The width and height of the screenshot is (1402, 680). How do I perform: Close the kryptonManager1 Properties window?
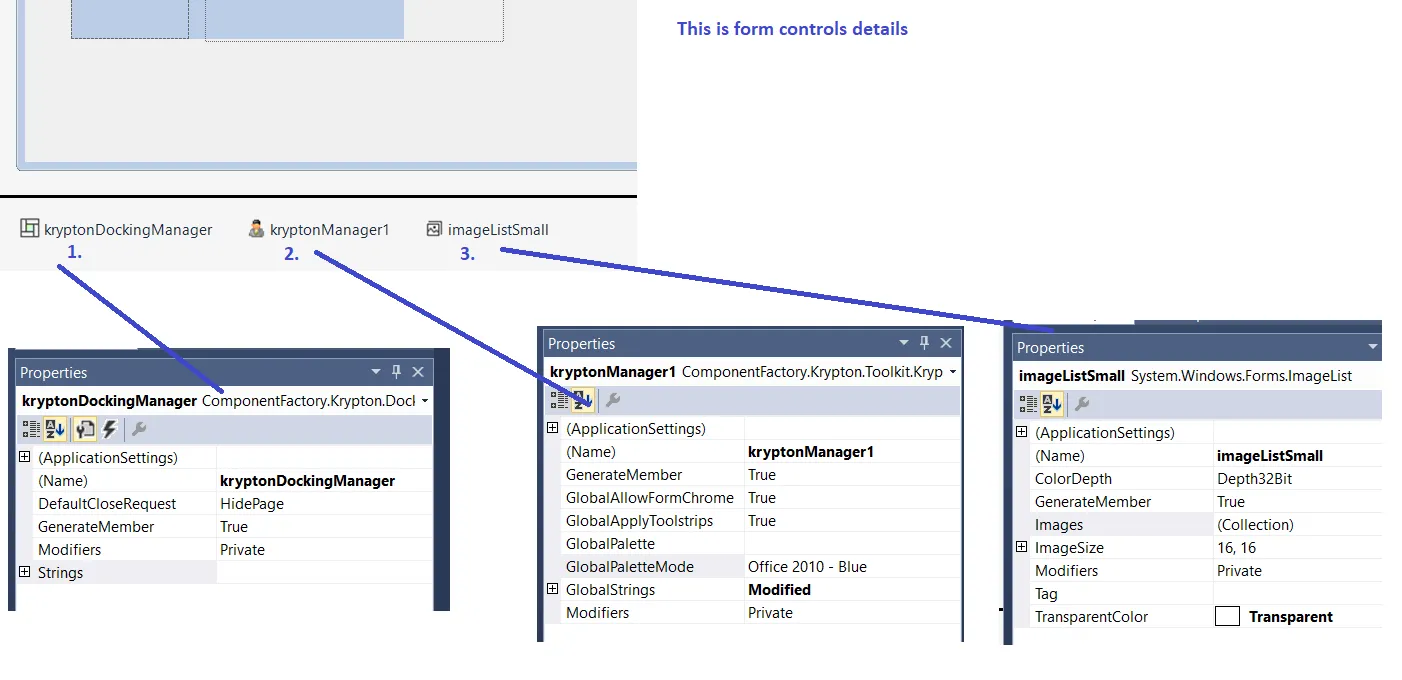tap(946, 343)
